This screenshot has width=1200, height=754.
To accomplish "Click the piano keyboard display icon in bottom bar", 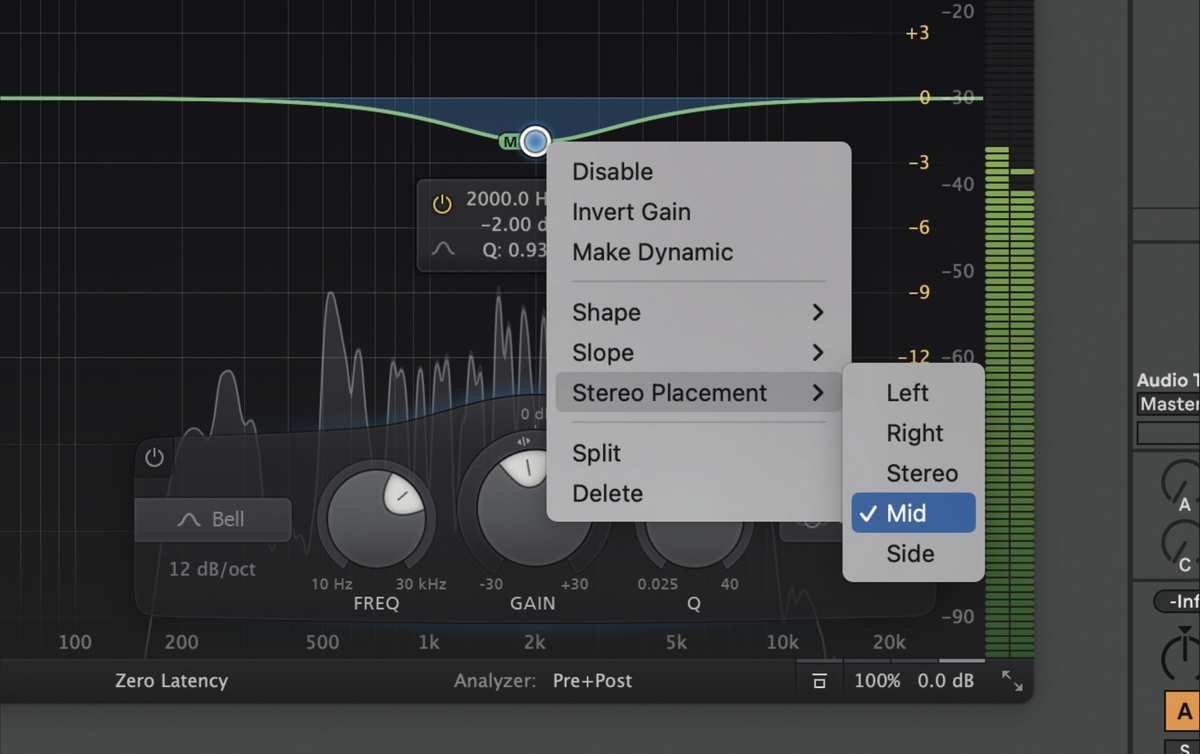I will [818, 680].
